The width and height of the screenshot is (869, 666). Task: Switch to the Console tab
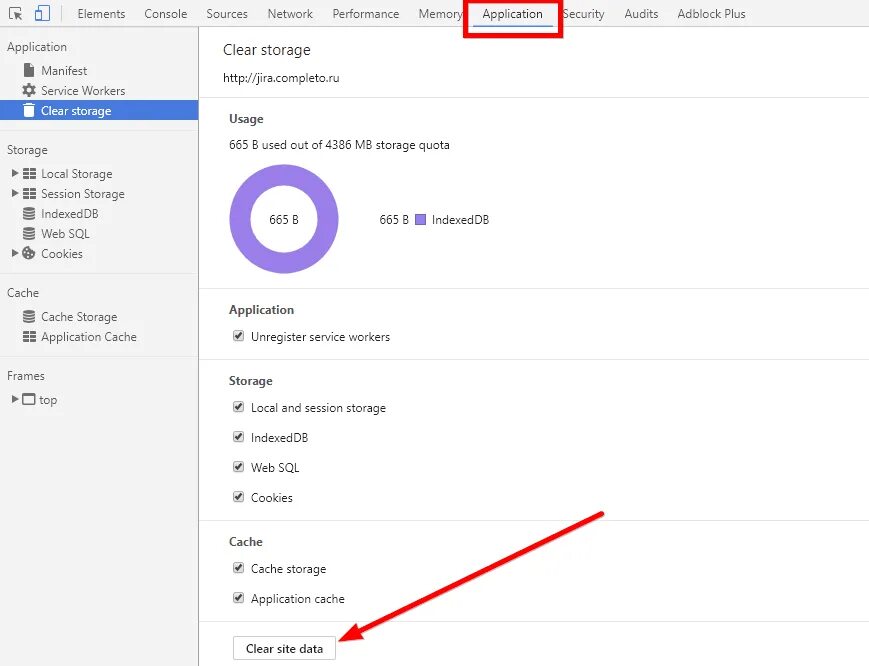point(165,14)
